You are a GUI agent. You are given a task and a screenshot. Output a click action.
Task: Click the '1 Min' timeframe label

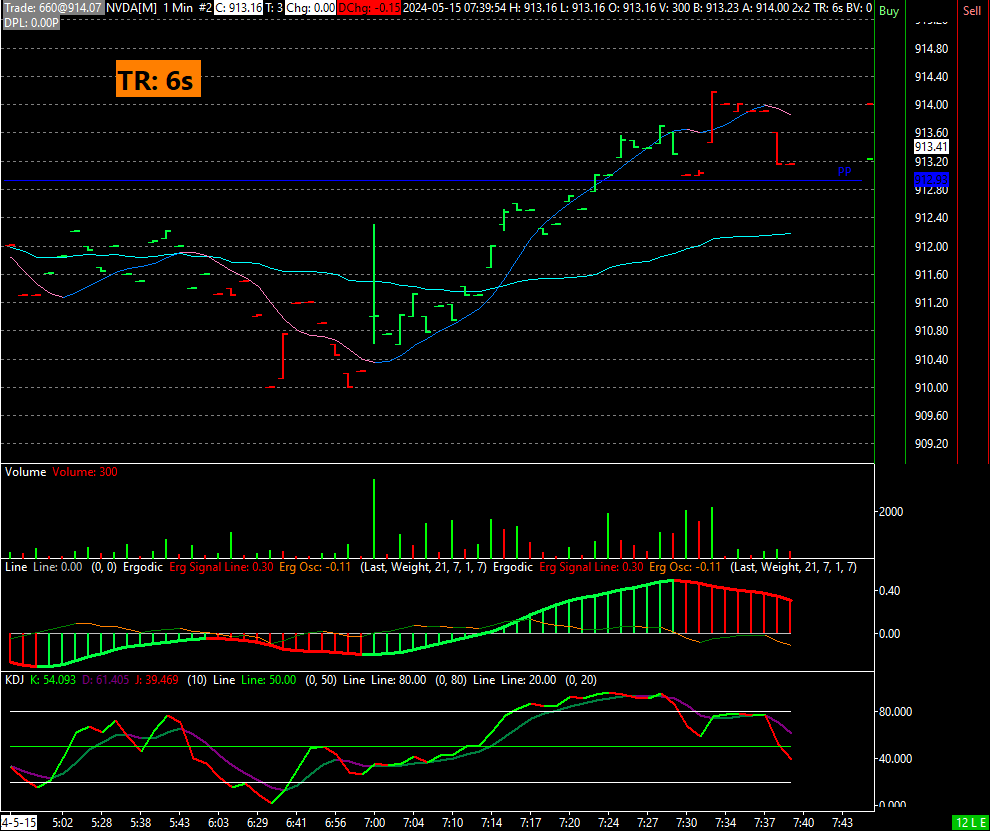[177, 9]
